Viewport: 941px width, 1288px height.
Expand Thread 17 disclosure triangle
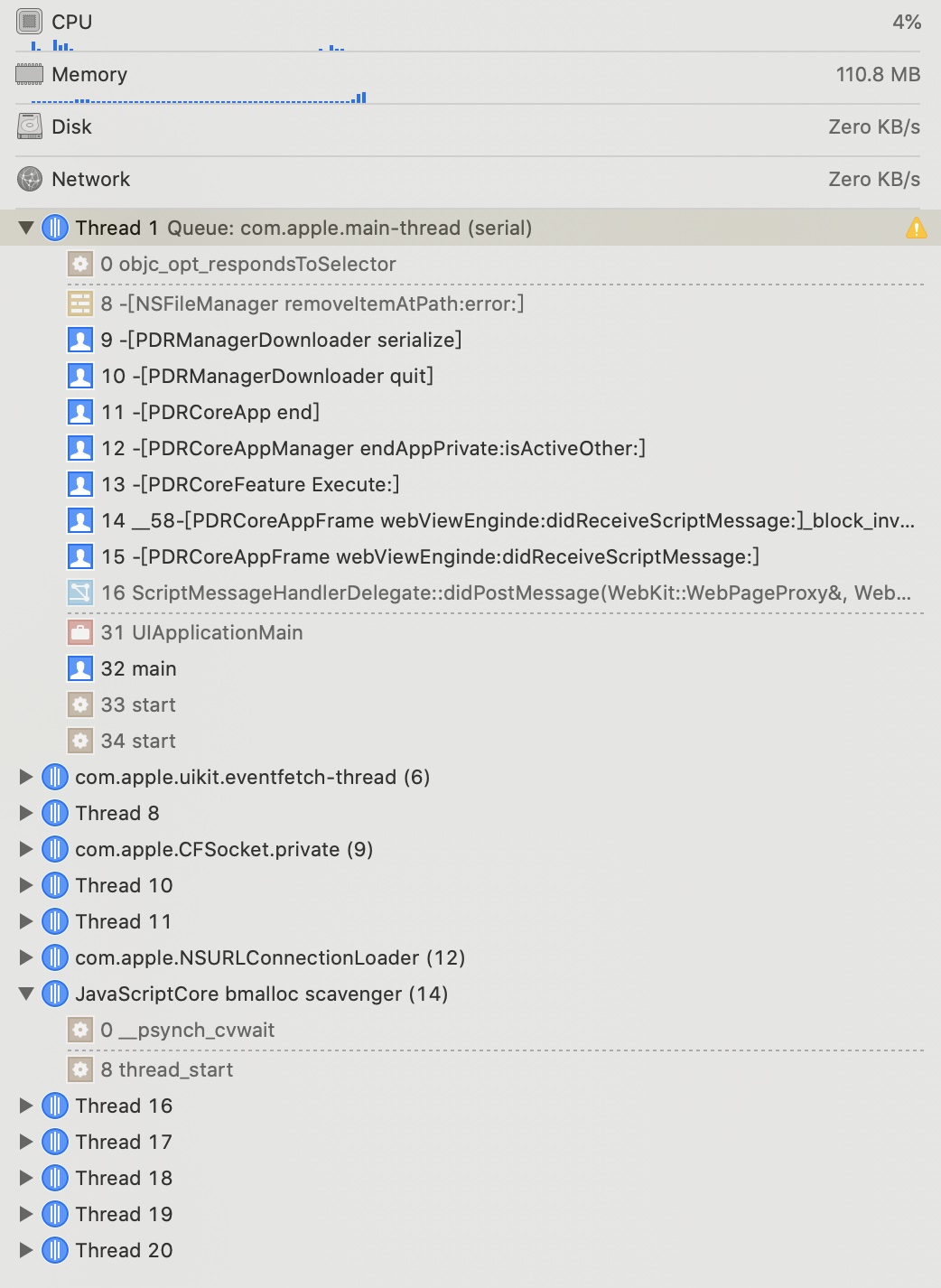(26, 1142)
